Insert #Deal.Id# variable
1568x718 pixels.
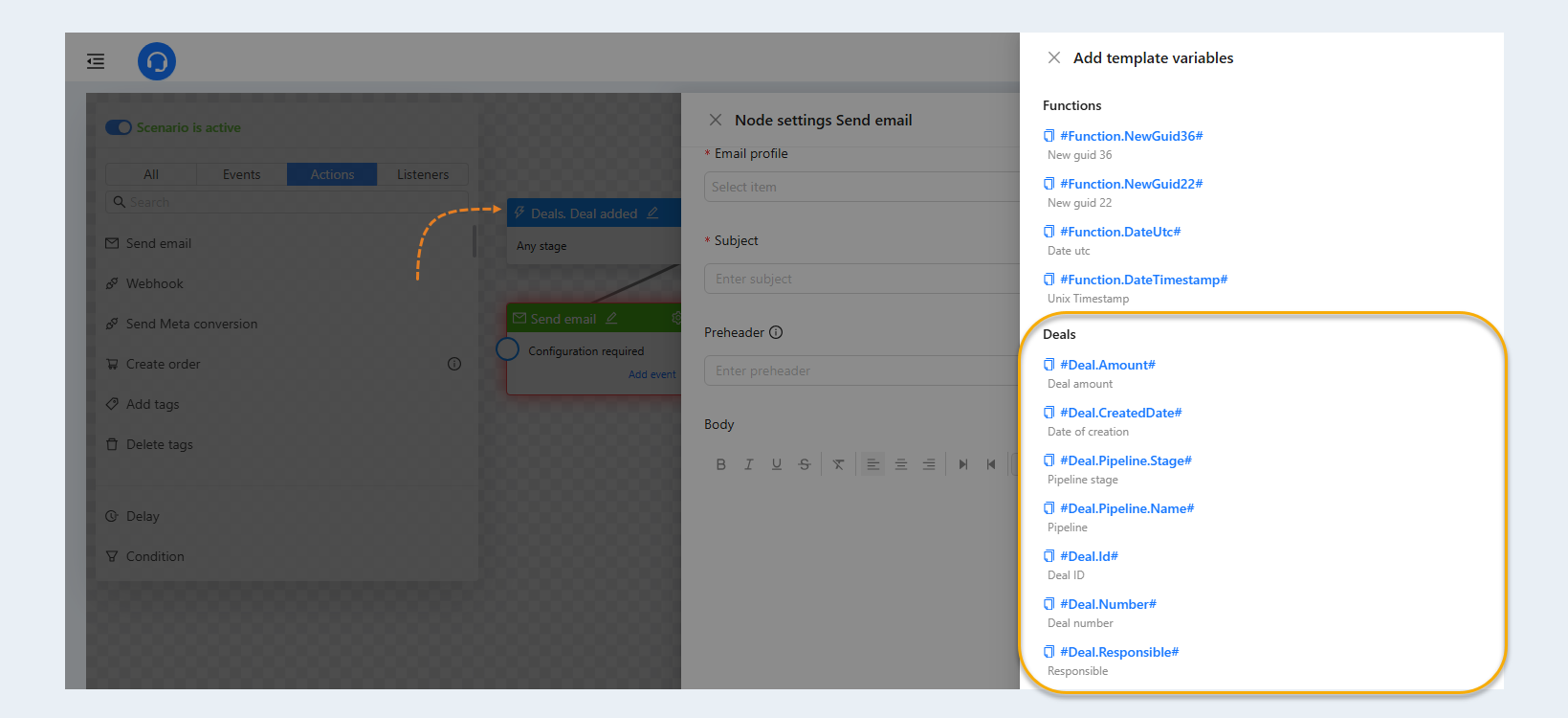click(x=1089, y=556)
